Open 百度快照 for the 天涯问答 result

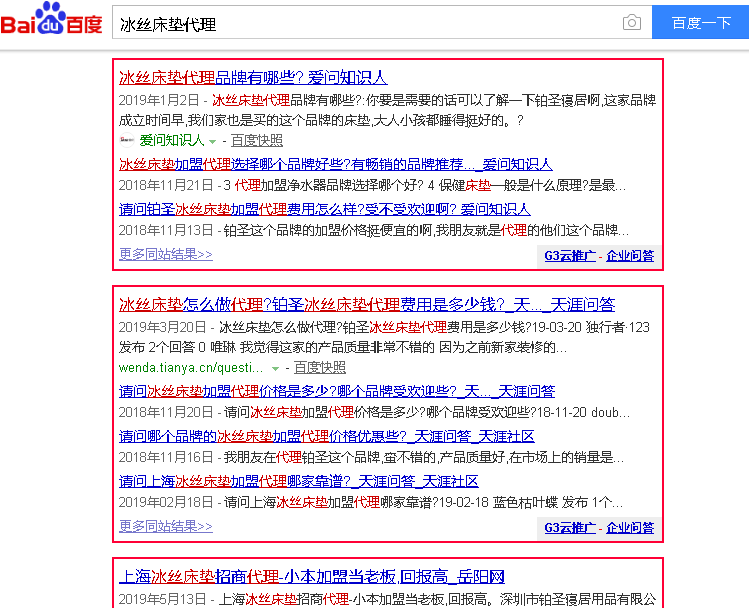point(320,367)
